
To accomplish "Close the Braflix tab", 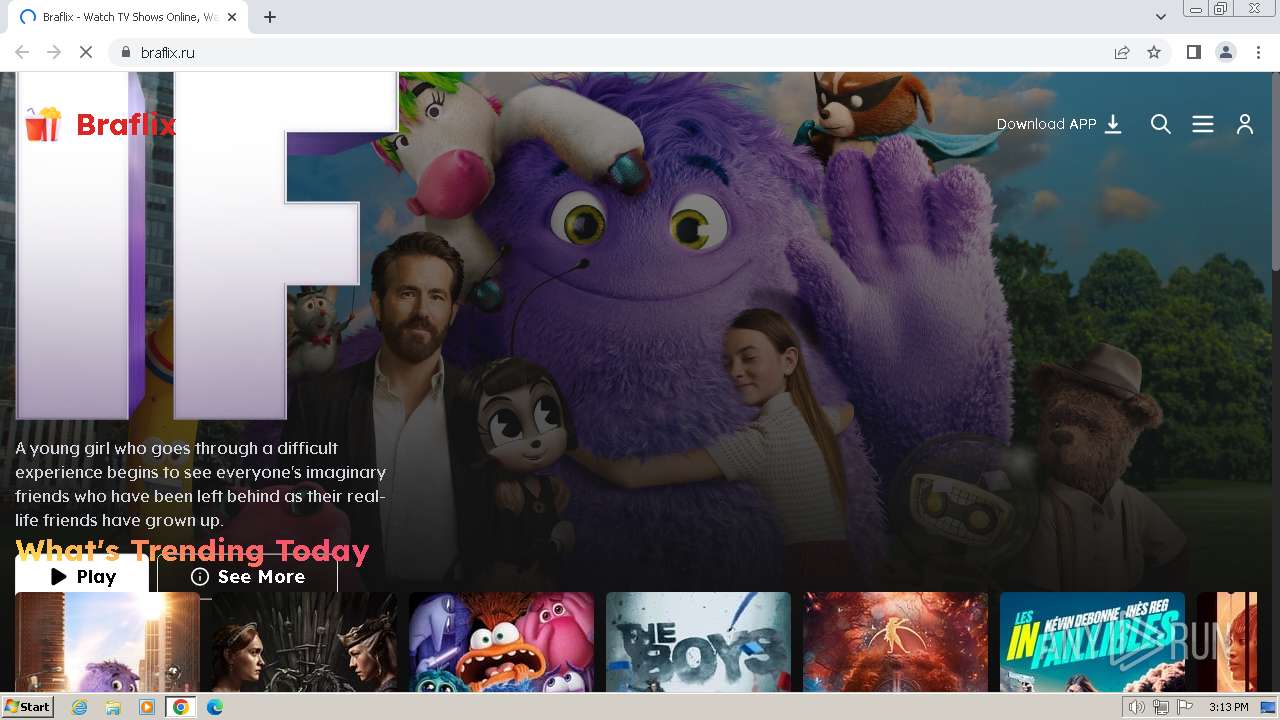I will [x=232, y=17].
